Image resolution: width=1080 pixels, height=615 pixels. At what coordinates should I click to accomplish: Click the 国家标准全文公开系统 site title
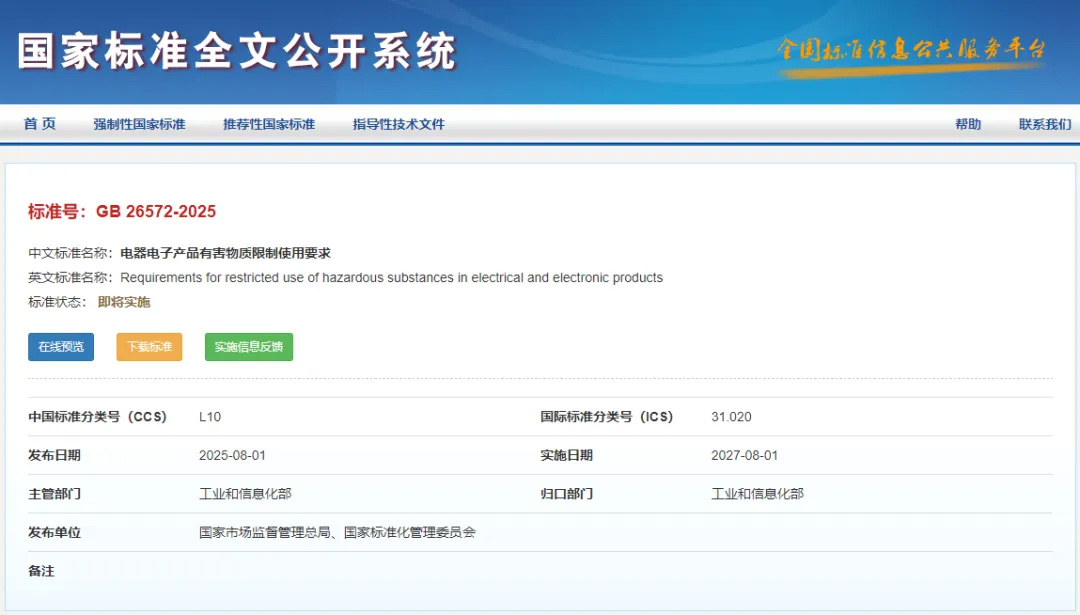(x=237, y=52)
